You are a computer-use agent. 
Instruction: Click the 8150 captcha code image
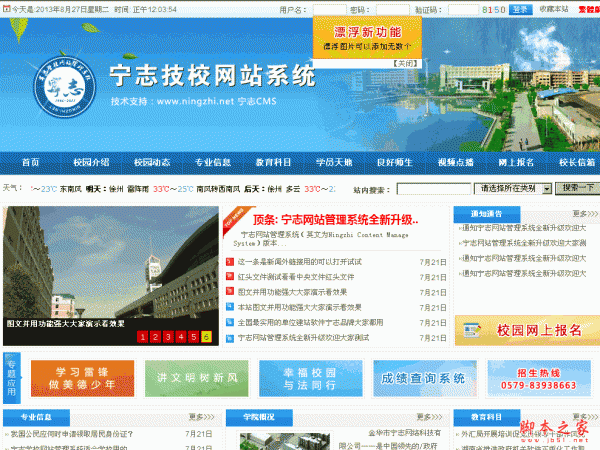[x=494, y=10]
